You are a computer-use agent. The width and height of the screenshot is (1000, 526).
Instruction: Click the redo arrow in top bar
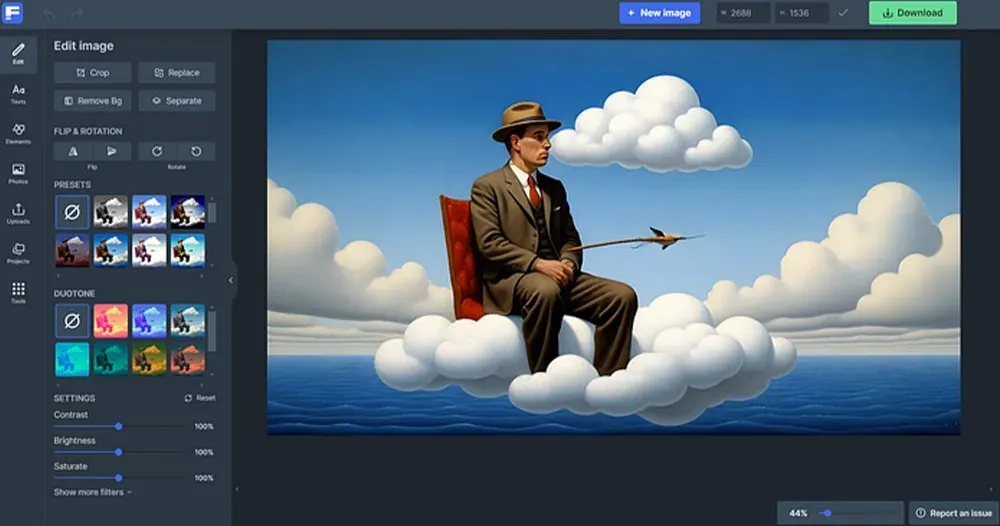pos(77,13)
